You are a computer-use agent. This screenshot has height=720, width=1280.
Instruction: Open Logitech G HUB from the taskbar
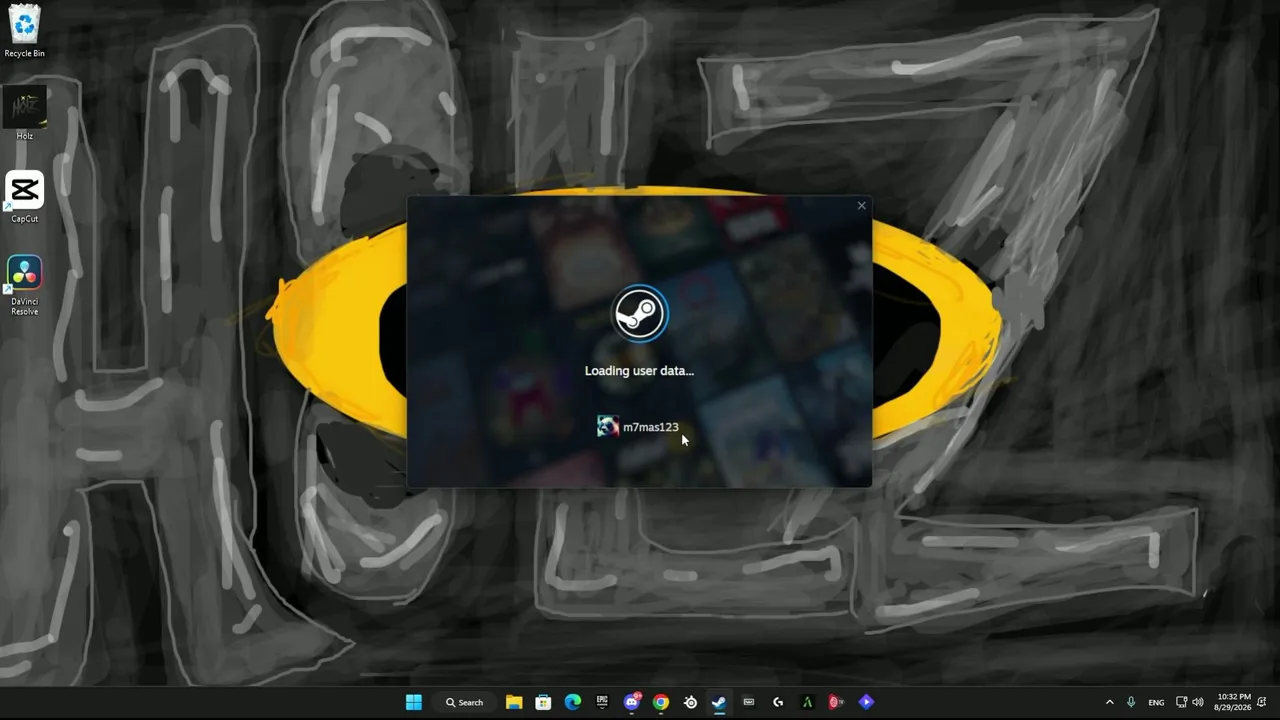(778, 702)
